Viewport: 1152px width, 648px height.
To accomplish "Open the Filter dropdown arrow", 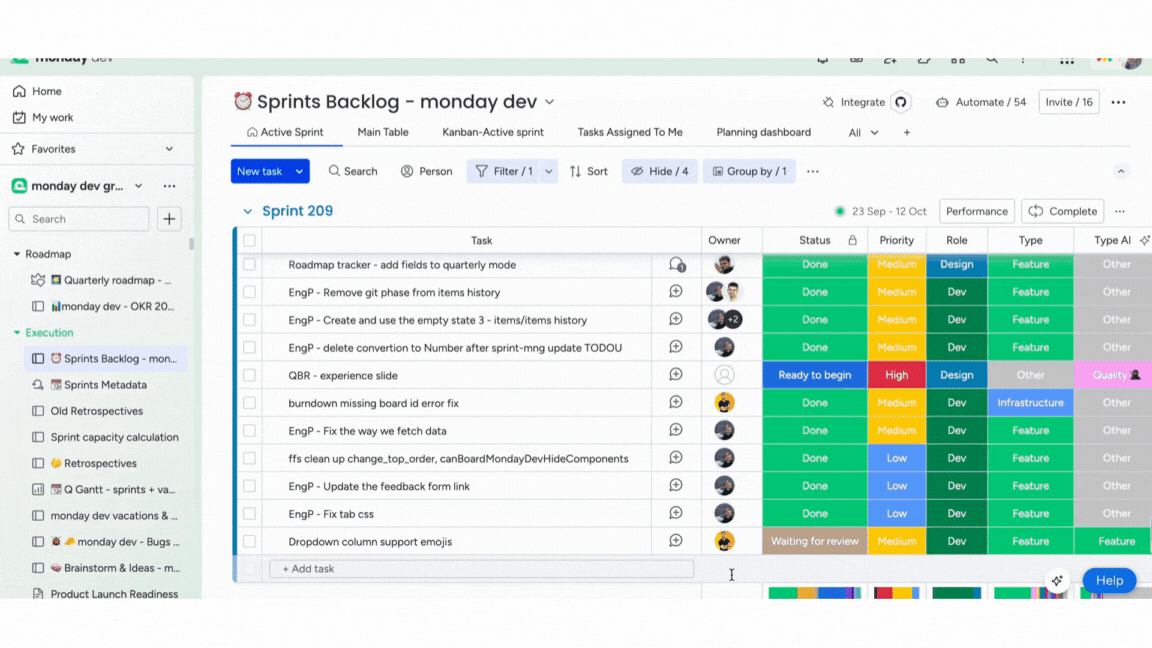I will point(549,171).
